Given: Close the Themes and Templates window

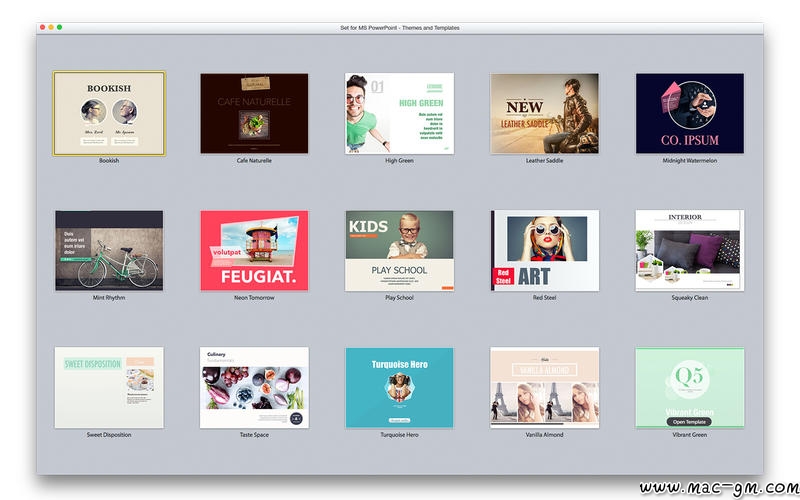Looking at the screenshot, I should coord(42,27).
